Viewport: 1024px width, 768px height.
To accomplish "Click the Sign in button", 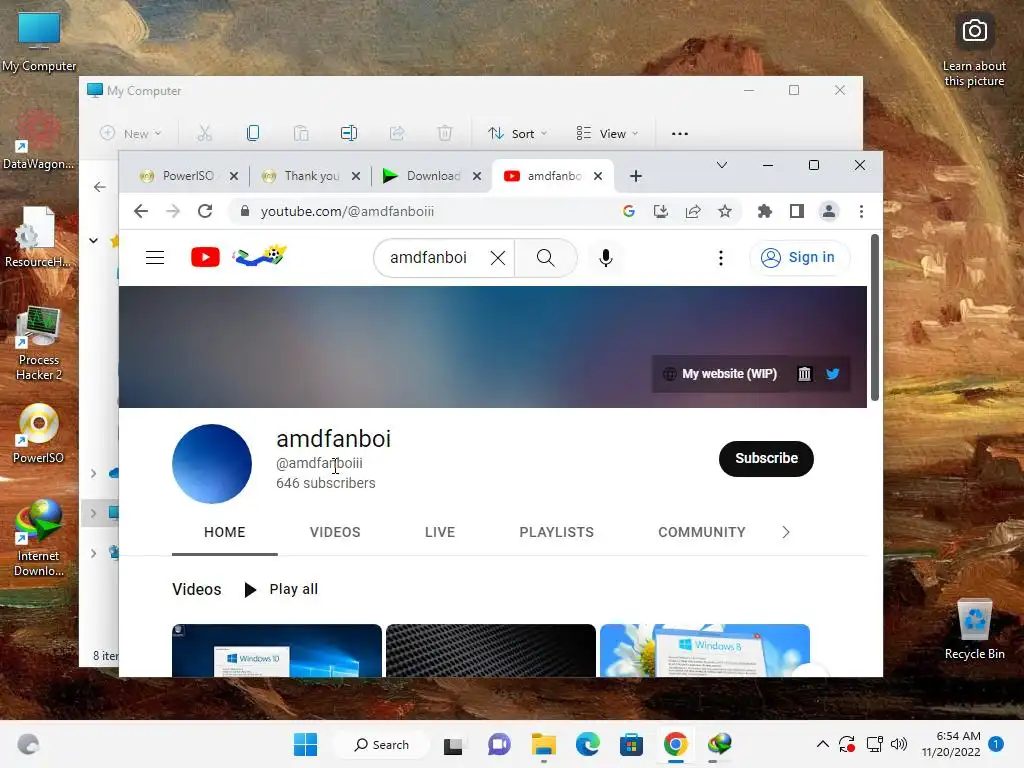I will [x=799, y=258].
